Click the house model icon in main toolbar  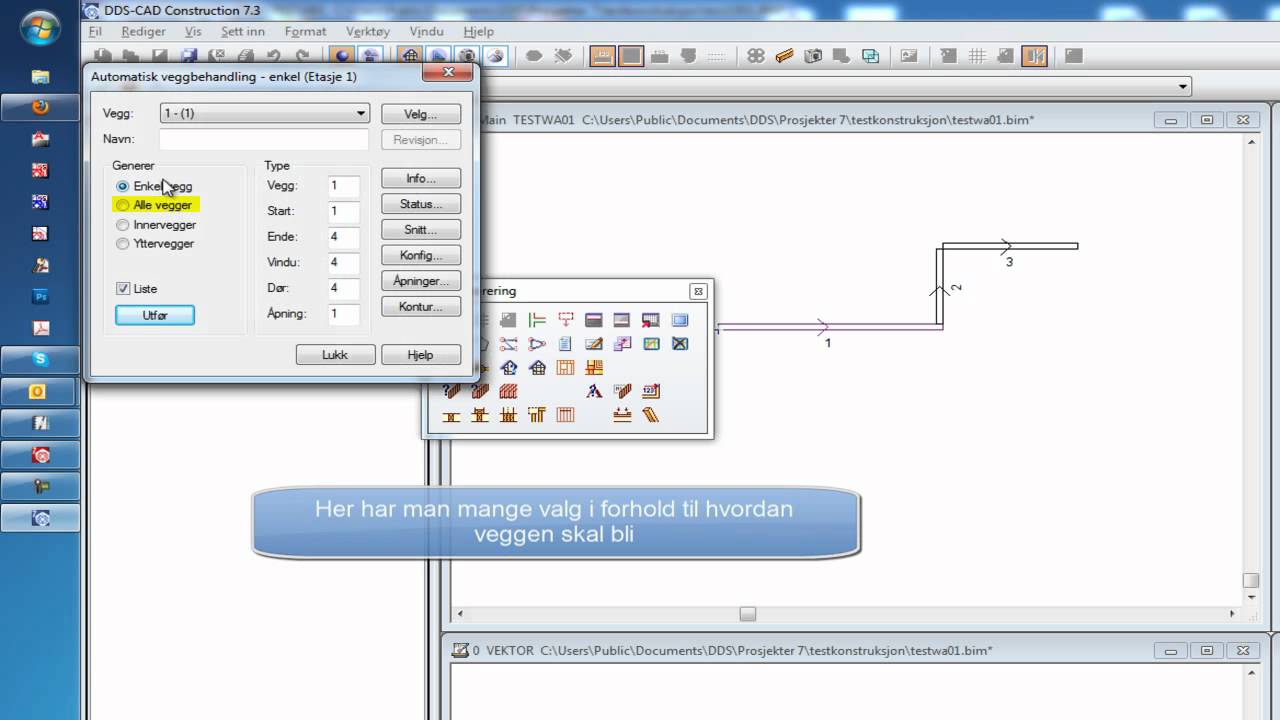(x=410, y=56)
